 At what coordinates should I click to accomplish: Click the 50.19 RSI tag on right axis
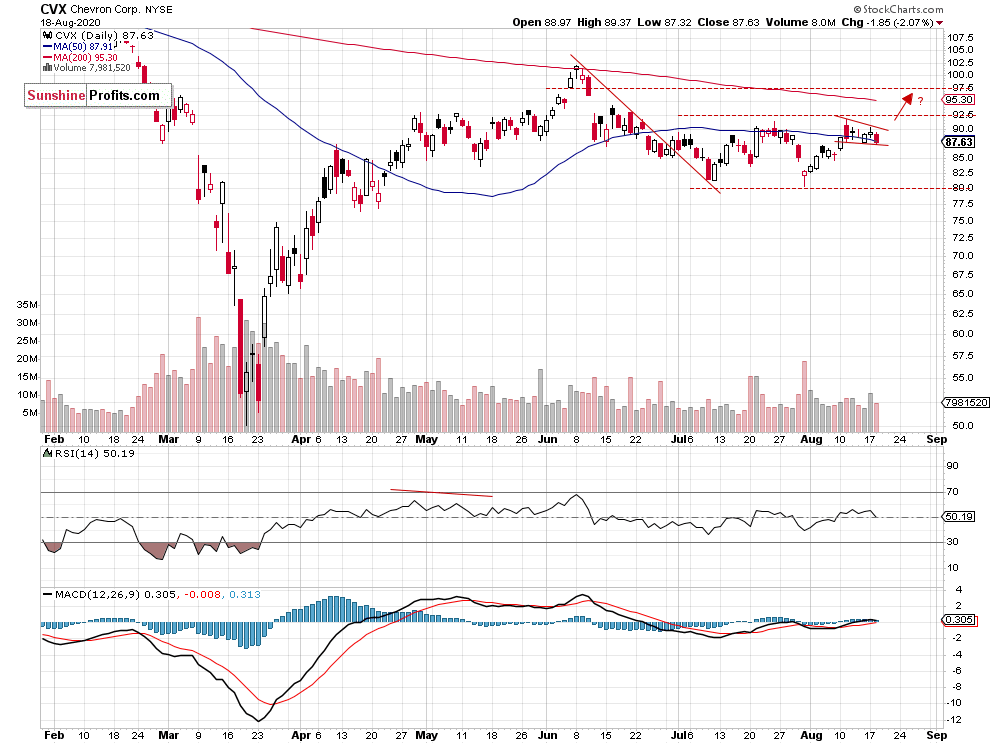[x=958, y=517]
